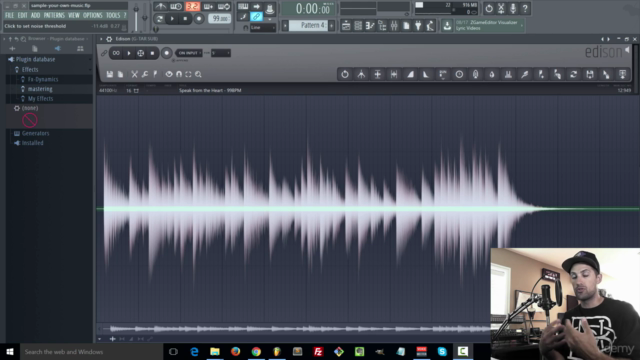The height and width of the screenshot is (360, 640).
Task: Click the Search the web and Windows box
Action: (x=91, y=351)
